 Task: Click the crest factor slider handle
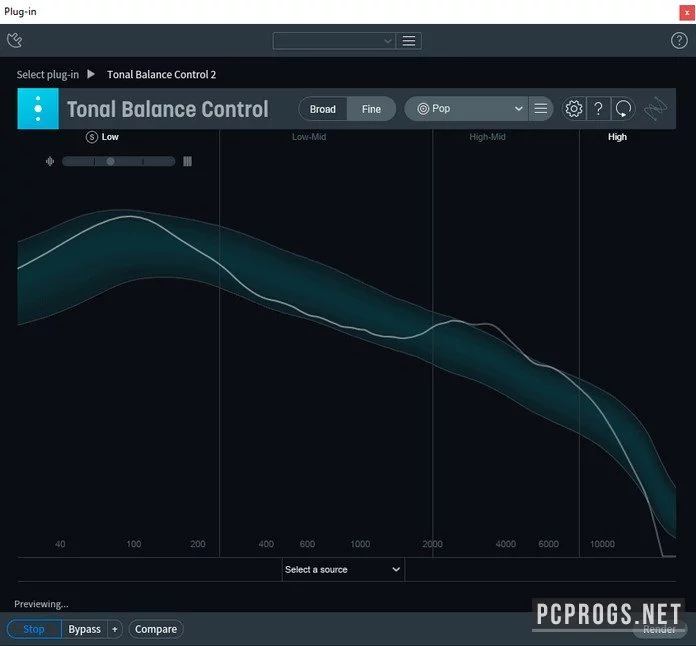(x=110, y=161)
